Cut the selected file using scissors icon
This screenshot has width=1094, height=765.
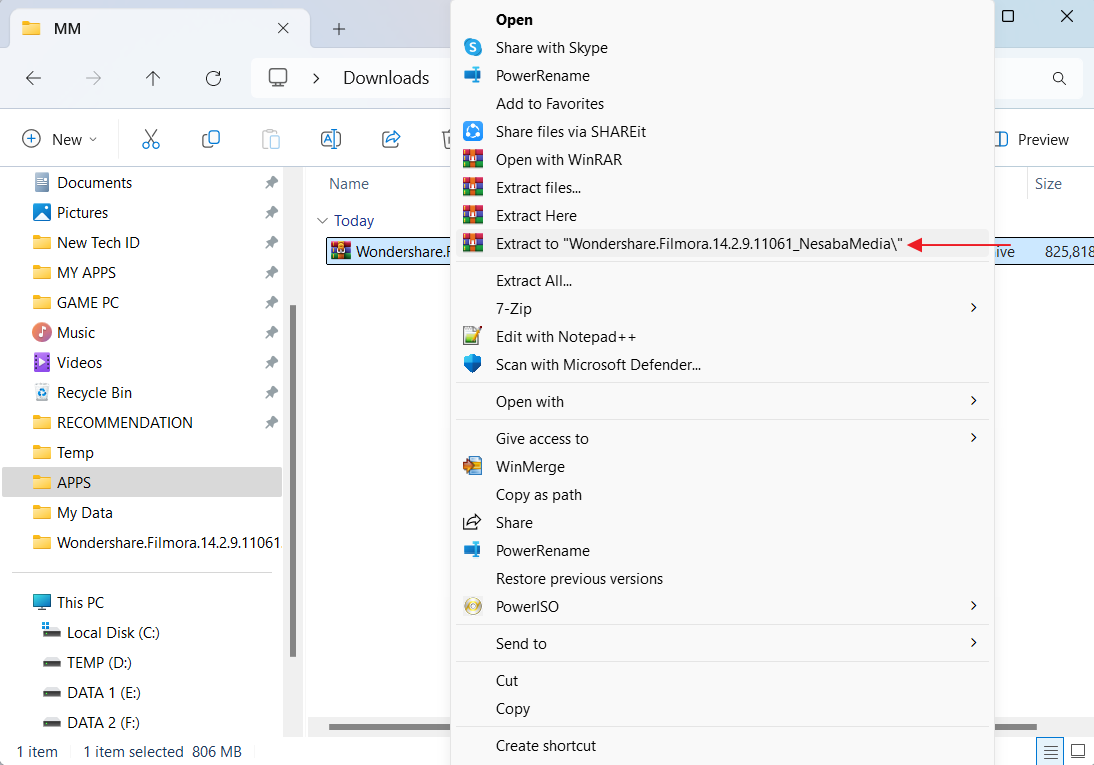151,139
